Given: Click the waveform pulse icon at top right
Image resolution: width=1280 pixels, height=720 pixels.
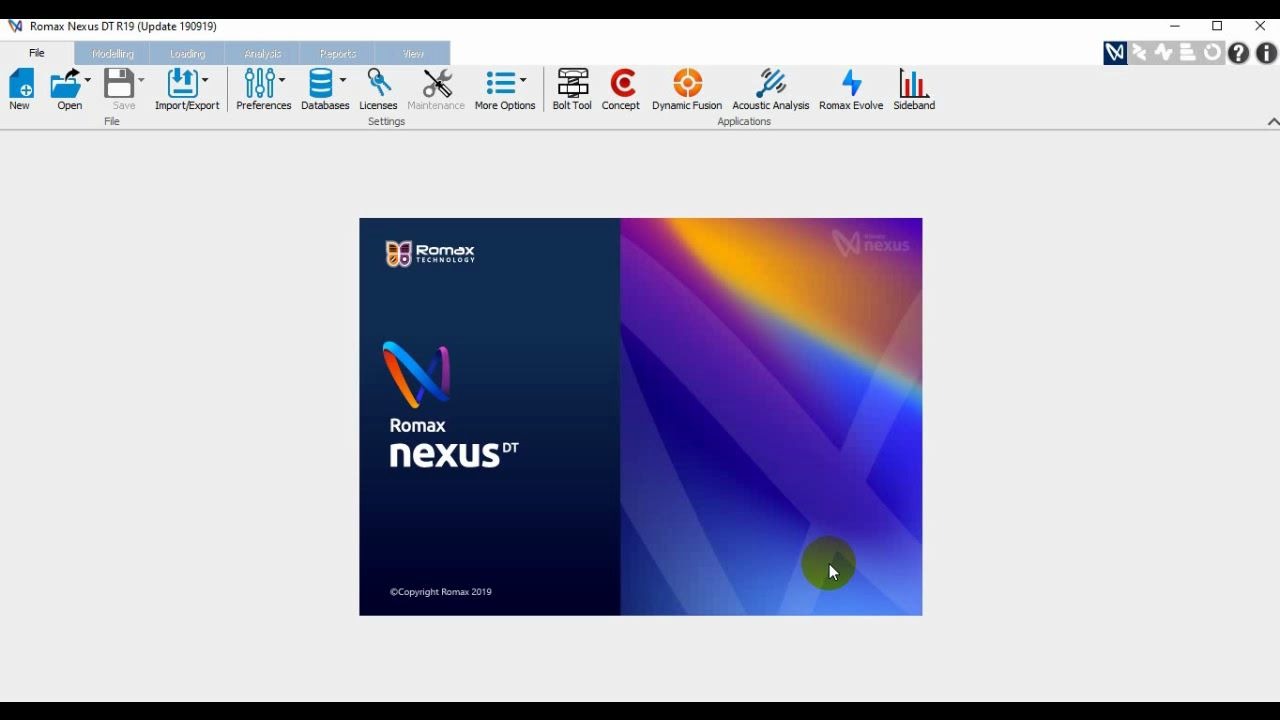Looking at the screenshot, I should point(1163,53).
